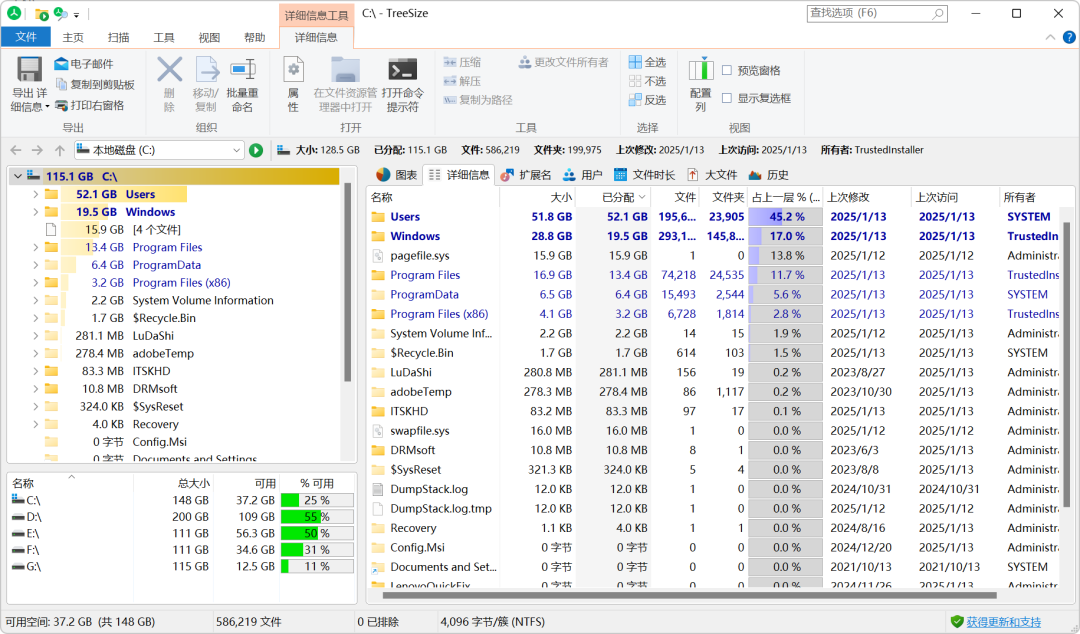Click the 移动/复制 icon
The height and width of the screenshot is (634, 1080).
[x=207, y=70]
